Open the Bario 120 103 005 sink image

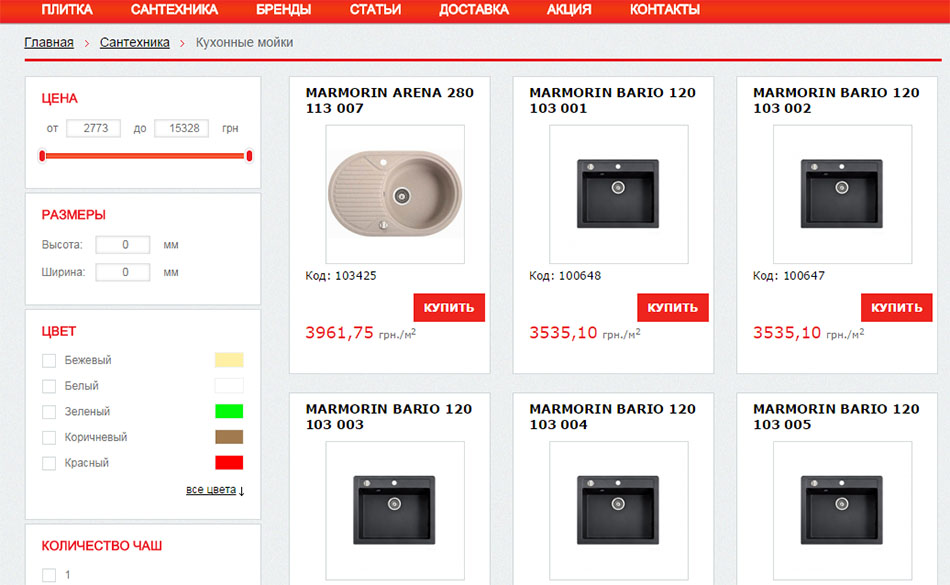coord(842,511)
